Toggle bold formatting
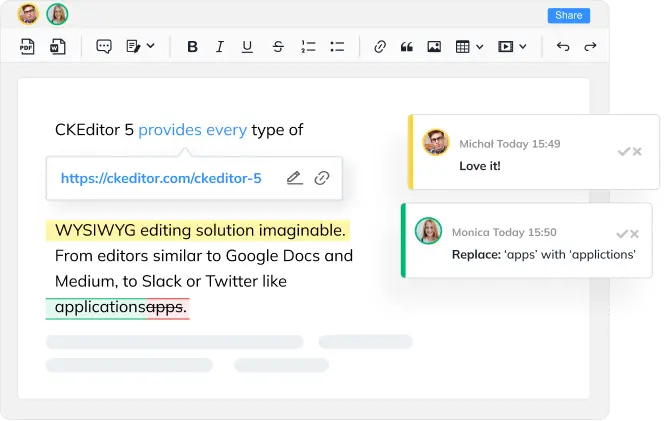This screenshot has height=421, width=669. click(192, 46)
